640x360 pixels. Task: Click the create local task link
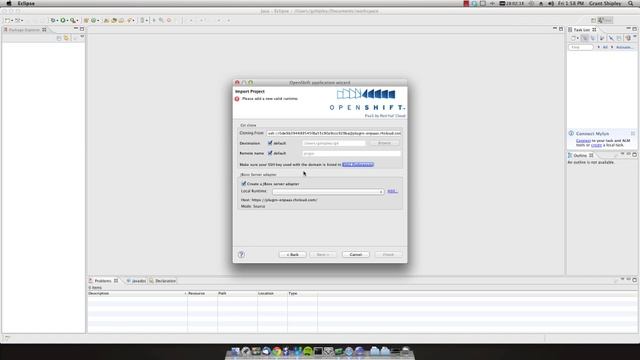point(596,145)
